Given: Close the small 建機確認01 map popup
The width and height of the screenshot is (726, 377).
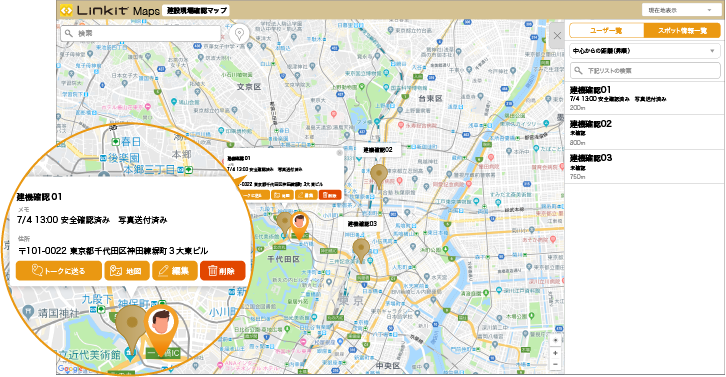Looking at the screenshot, I should pyautogui.click(x=339, y=153).
